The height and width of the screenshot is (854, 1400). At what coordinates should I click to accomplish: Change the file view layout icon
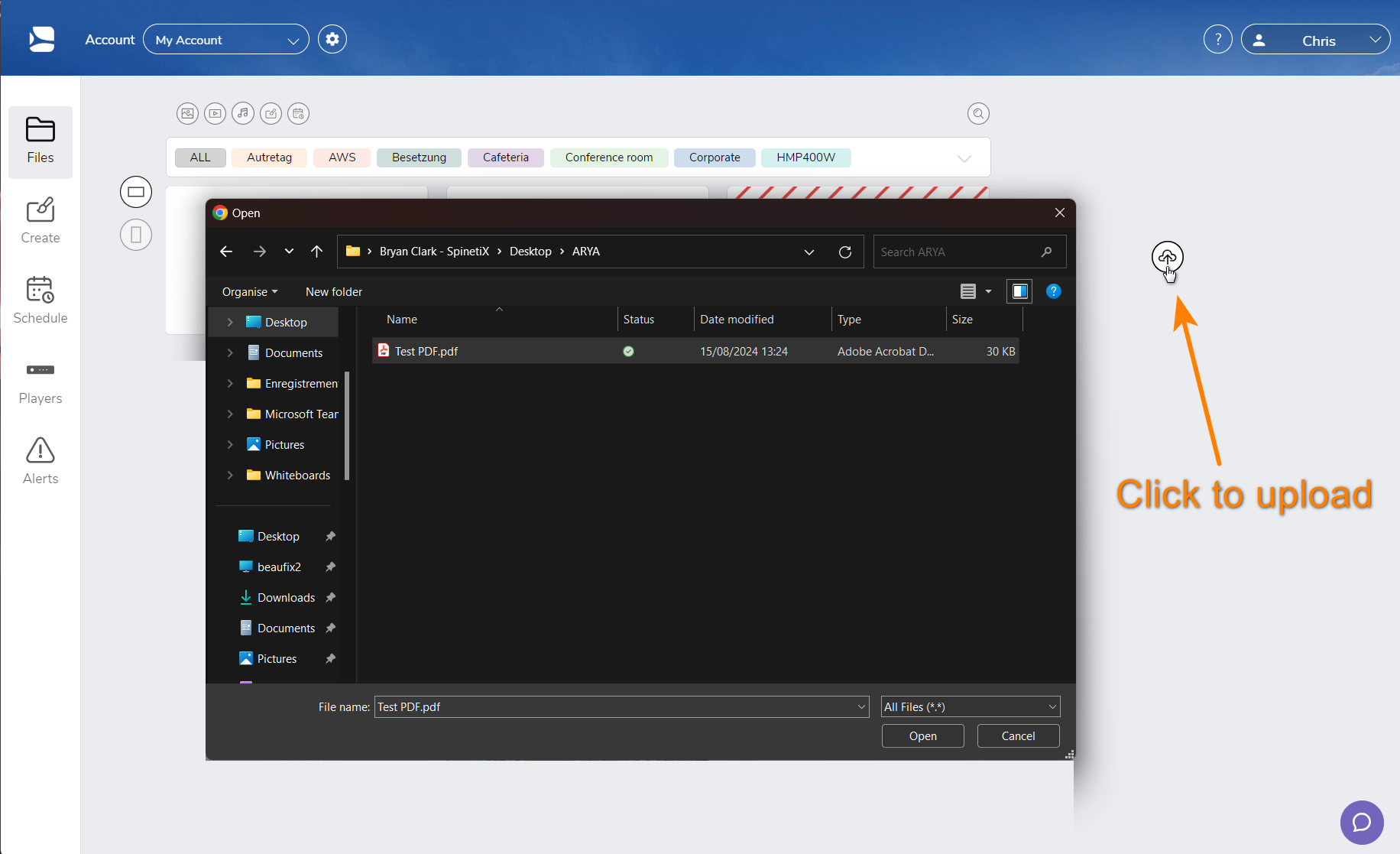tap(968, 291)
